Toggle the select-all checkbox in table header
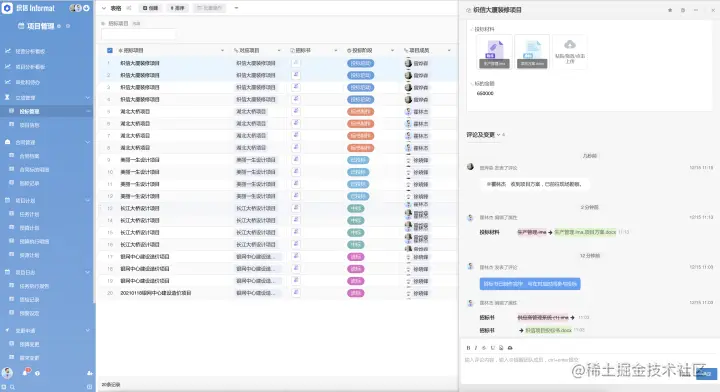The image size is (720, 392). click(110, 50)
